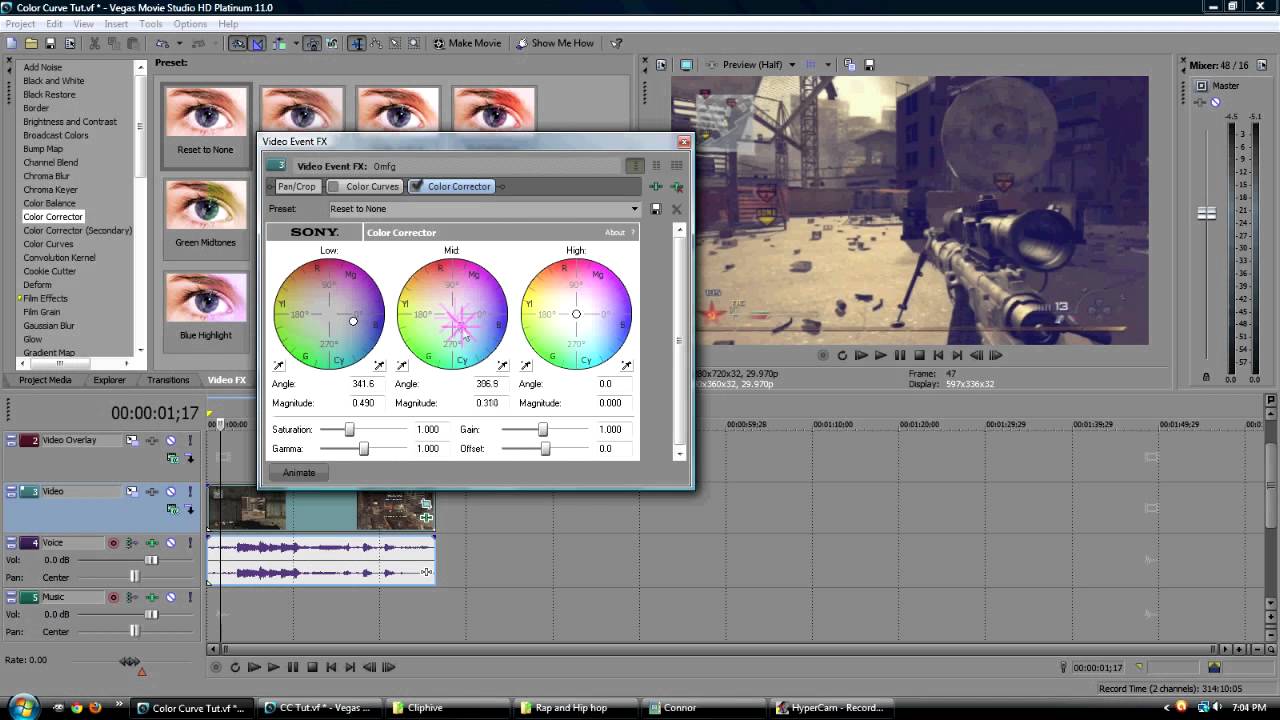
Task: Open the plug-in chain chooser in Video Event FX
Action: 656,187
